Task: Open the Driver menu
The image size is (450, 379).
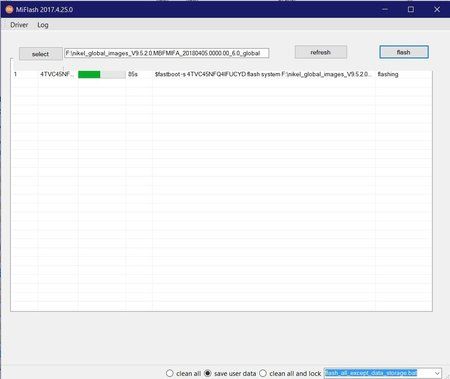Action: click(19, 25)
